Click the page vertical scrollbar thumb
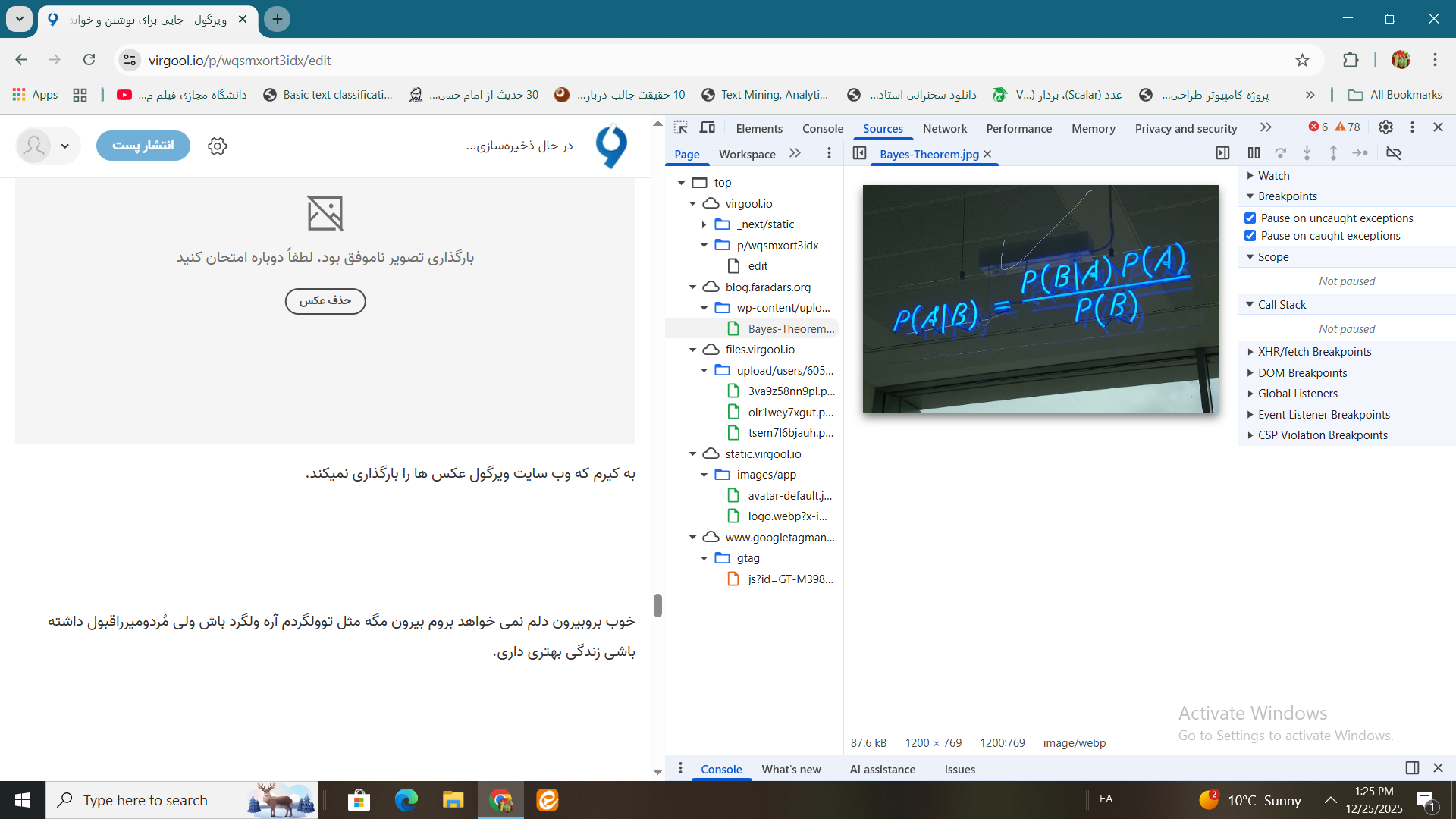The width and height of the screenshot is (1456, 819). [x=657, y=605]
